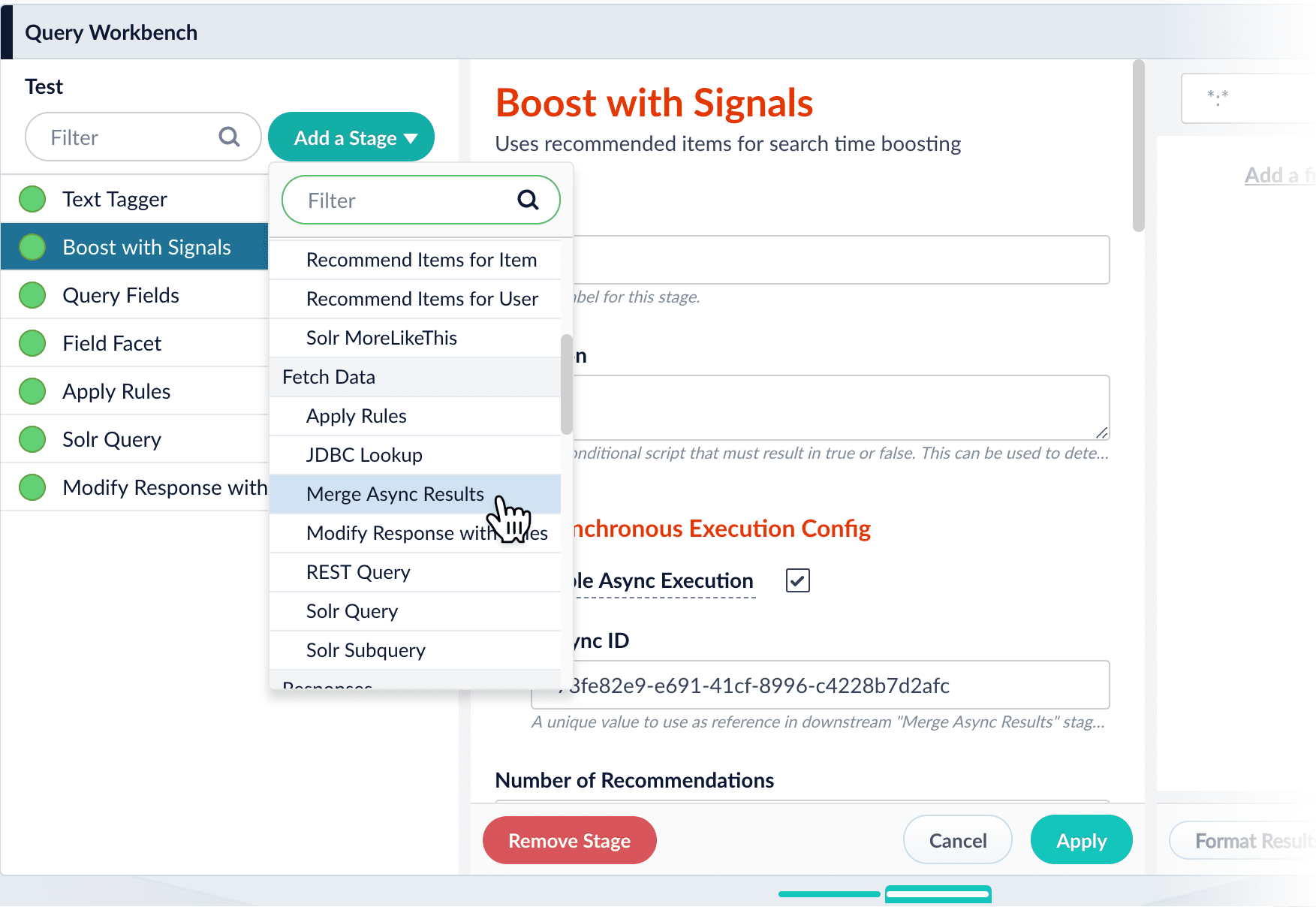Click the green circle next to Field Facet
1316x907 pixels.
point(32,343)
